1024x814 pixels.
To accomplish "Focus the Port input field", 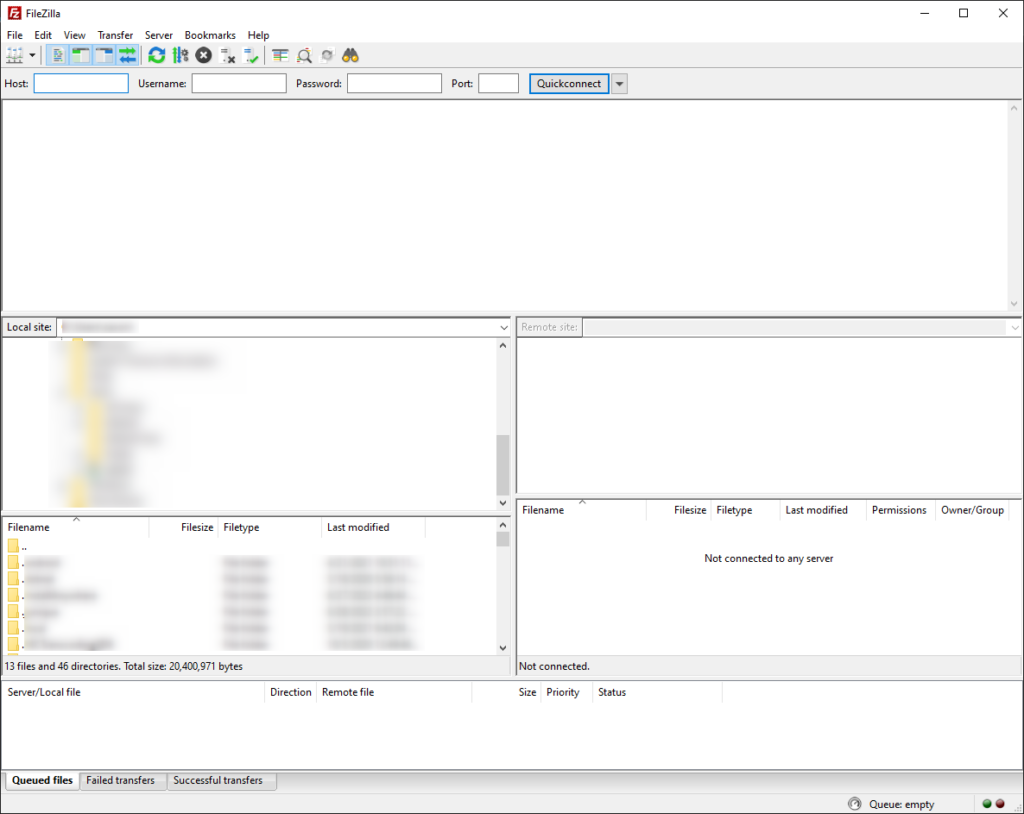I will (498, 84).
